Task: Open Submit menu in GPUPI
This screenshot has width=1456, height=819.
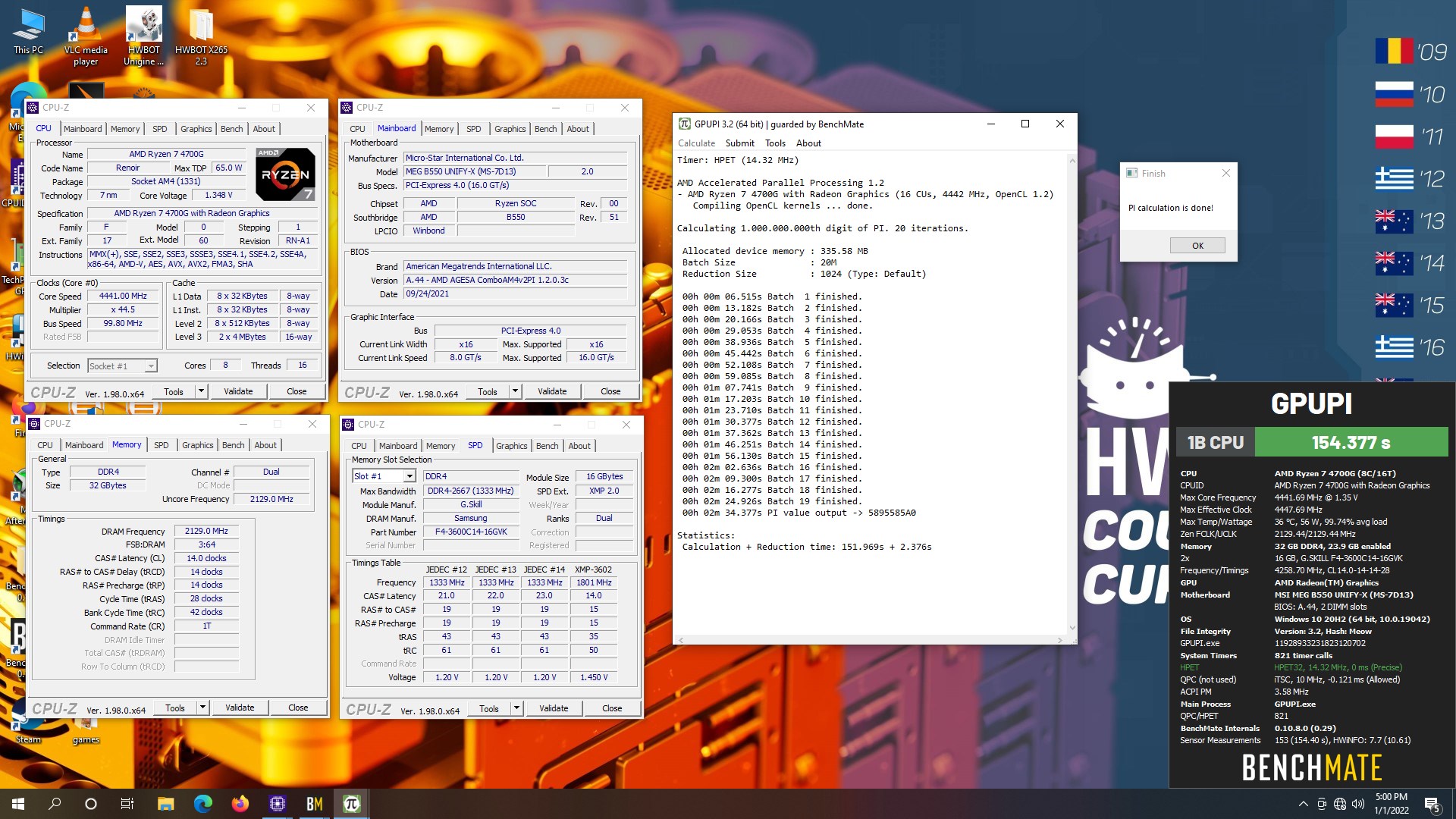Action: coord(739,143)
